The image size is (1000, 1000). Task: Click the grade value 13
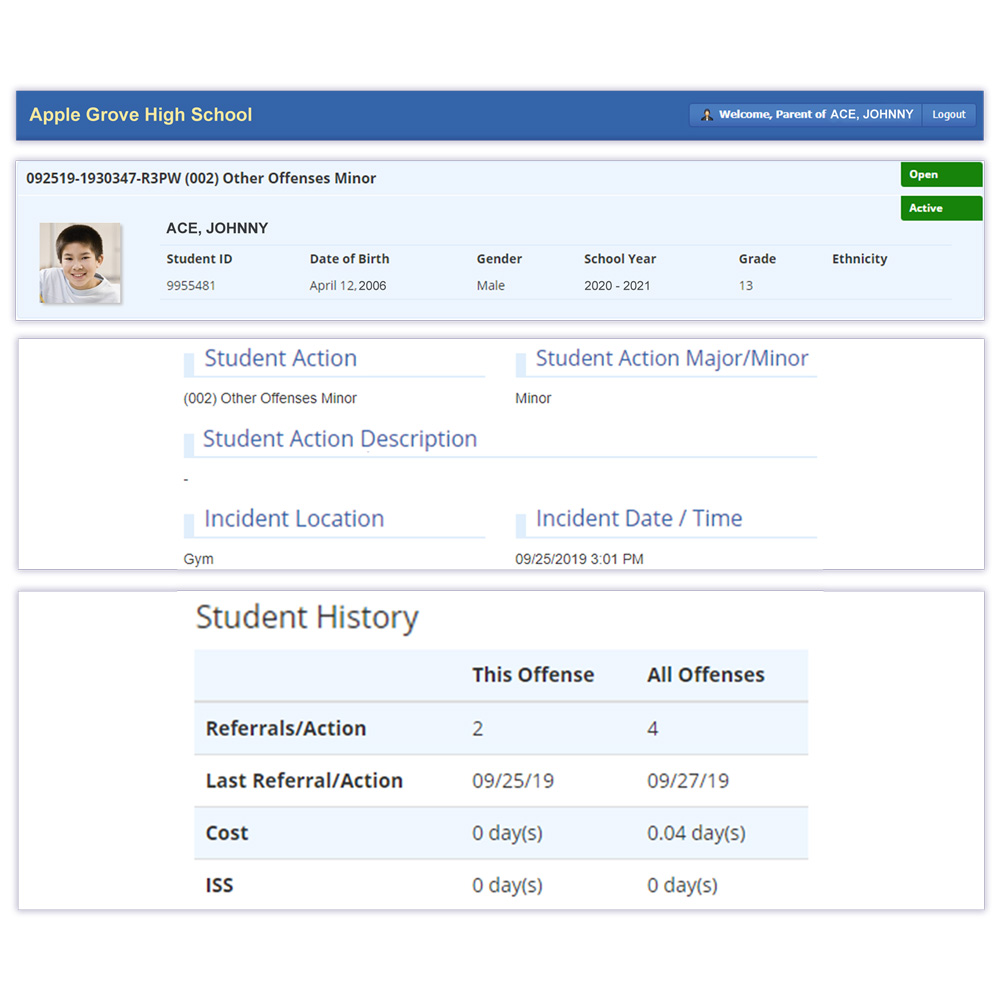pyautogui.click(x=746, y=286)
